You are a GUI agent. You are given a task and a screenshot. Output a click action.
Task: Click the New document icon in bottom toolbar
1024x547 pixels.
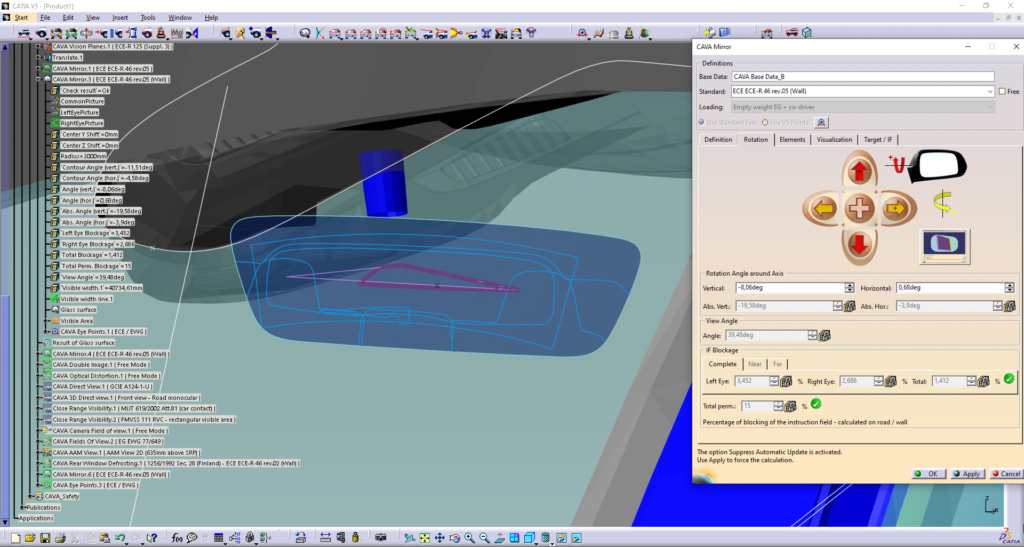click(16, 538)
